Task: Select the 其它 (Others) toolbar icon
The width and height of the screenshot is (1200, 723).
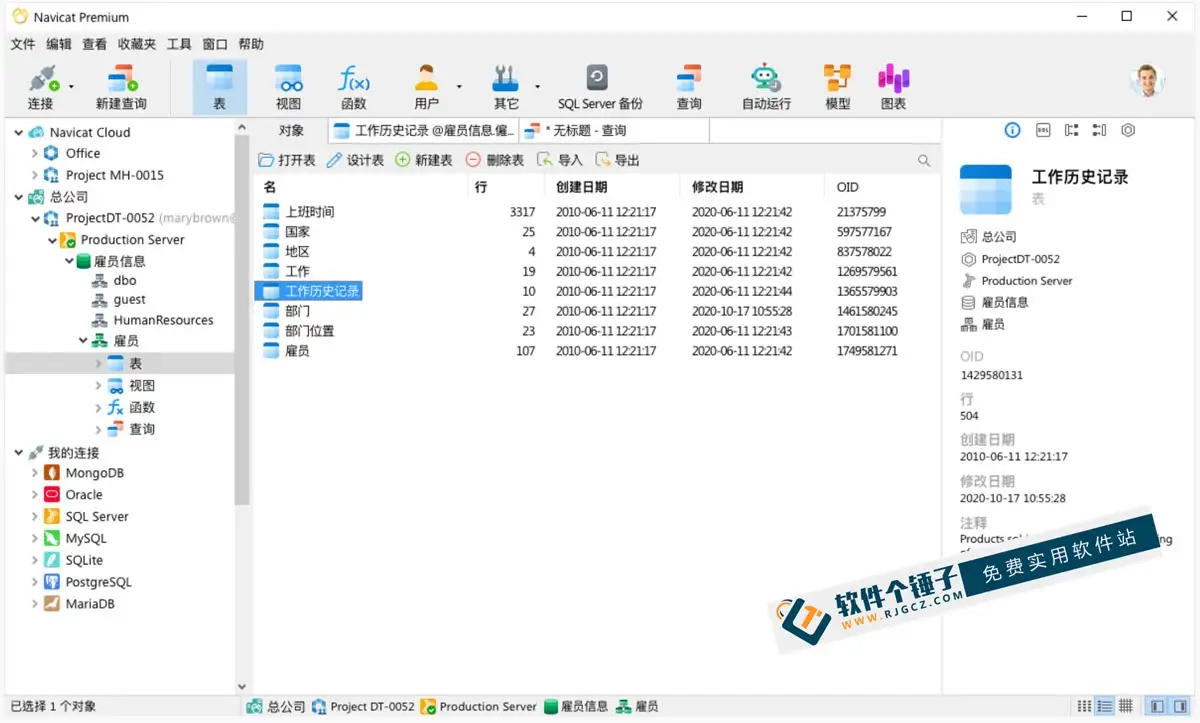Action: coord(506,87)
